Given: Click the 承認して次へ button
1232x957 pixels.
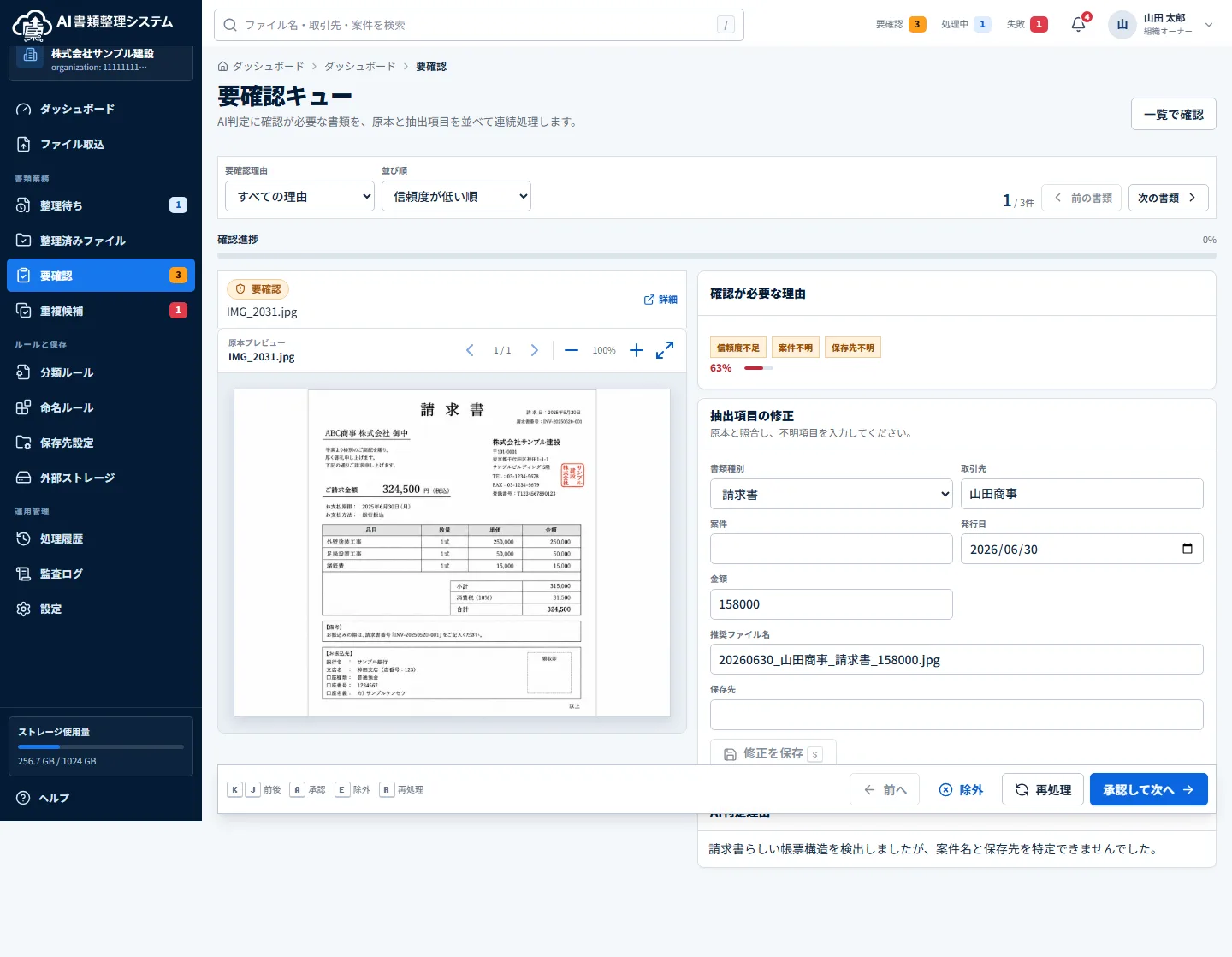Looking at the screenshot, I should (1148, 789).
